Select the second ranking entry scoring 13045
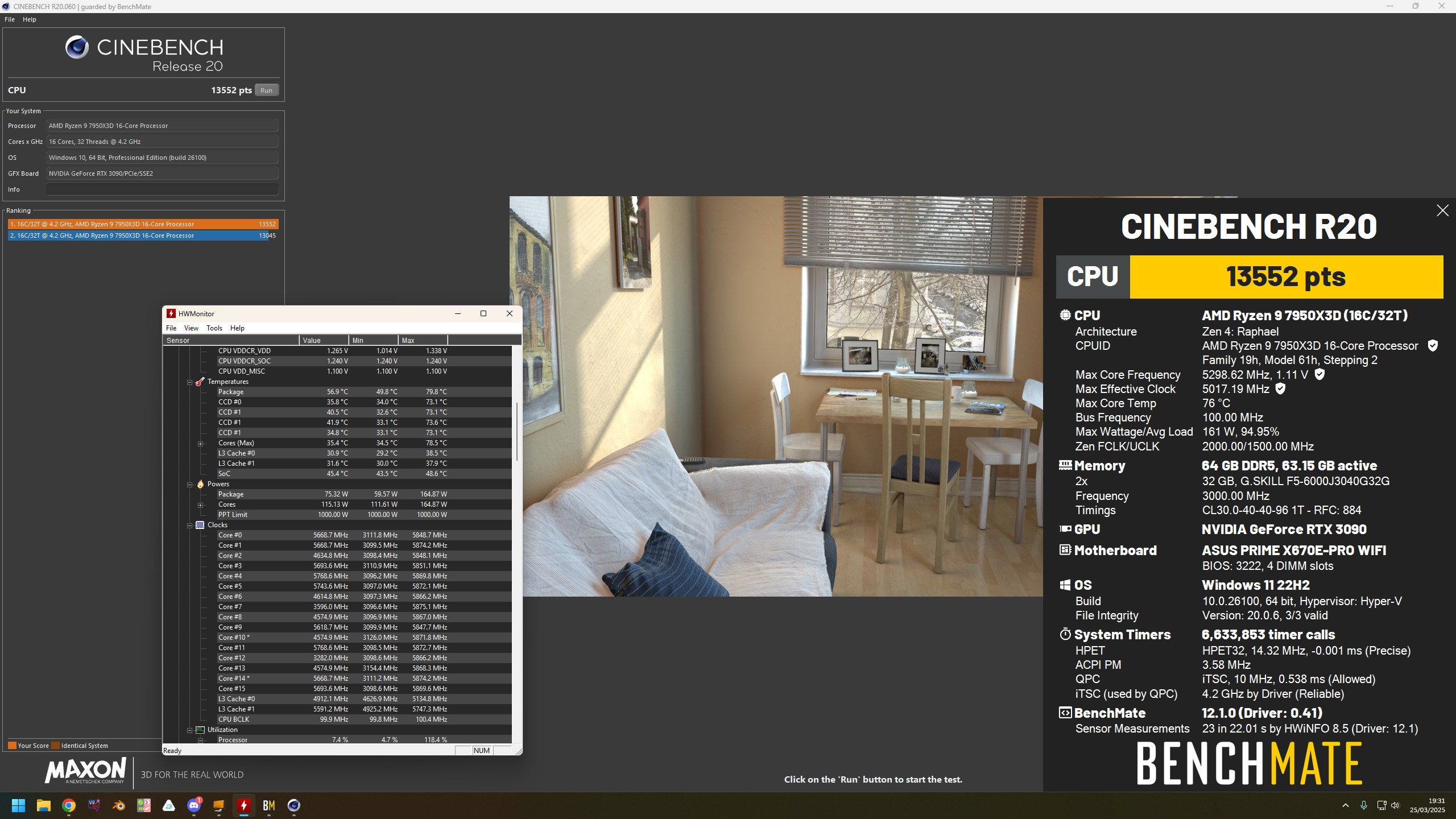Image resolution: width=1456 pixels, height=819 pixels. [x=143, y=235]
